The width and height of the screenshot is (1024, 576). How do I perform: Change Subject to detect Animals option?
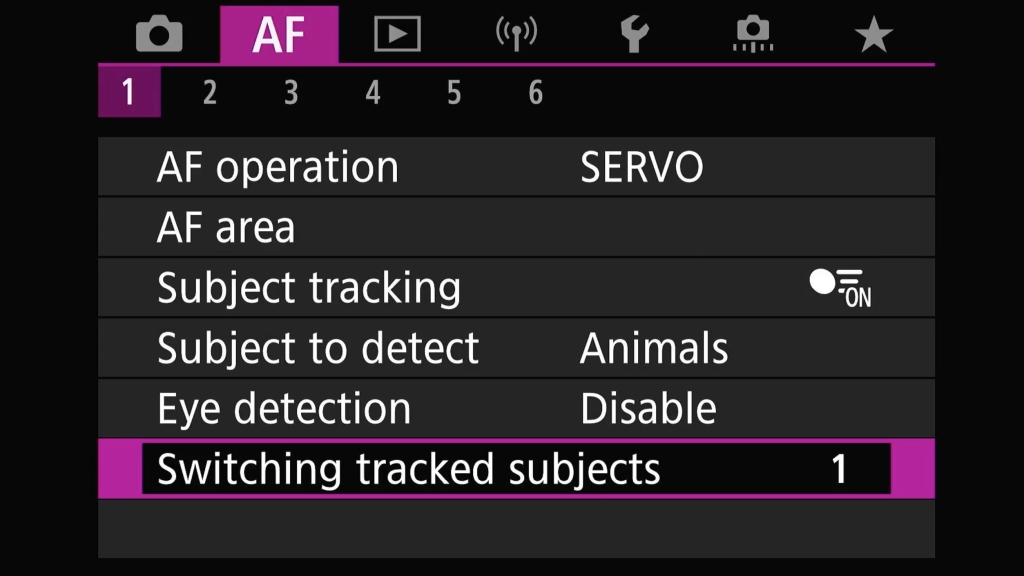(x=516, y=347)
